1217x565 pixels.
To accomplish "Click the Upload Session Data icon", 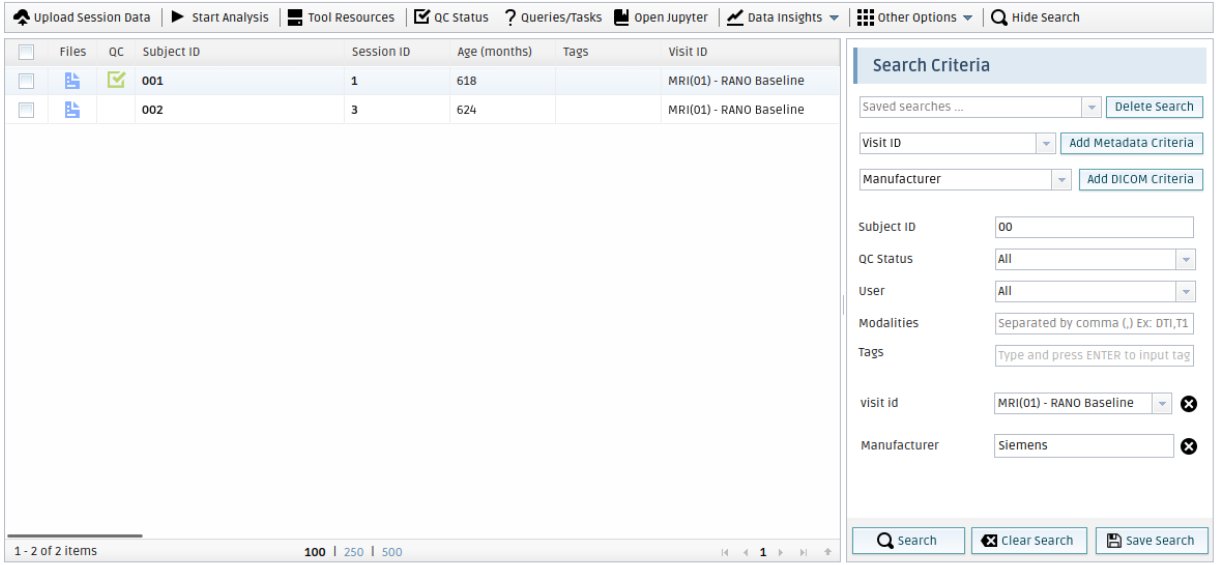I will coord(21,17).
